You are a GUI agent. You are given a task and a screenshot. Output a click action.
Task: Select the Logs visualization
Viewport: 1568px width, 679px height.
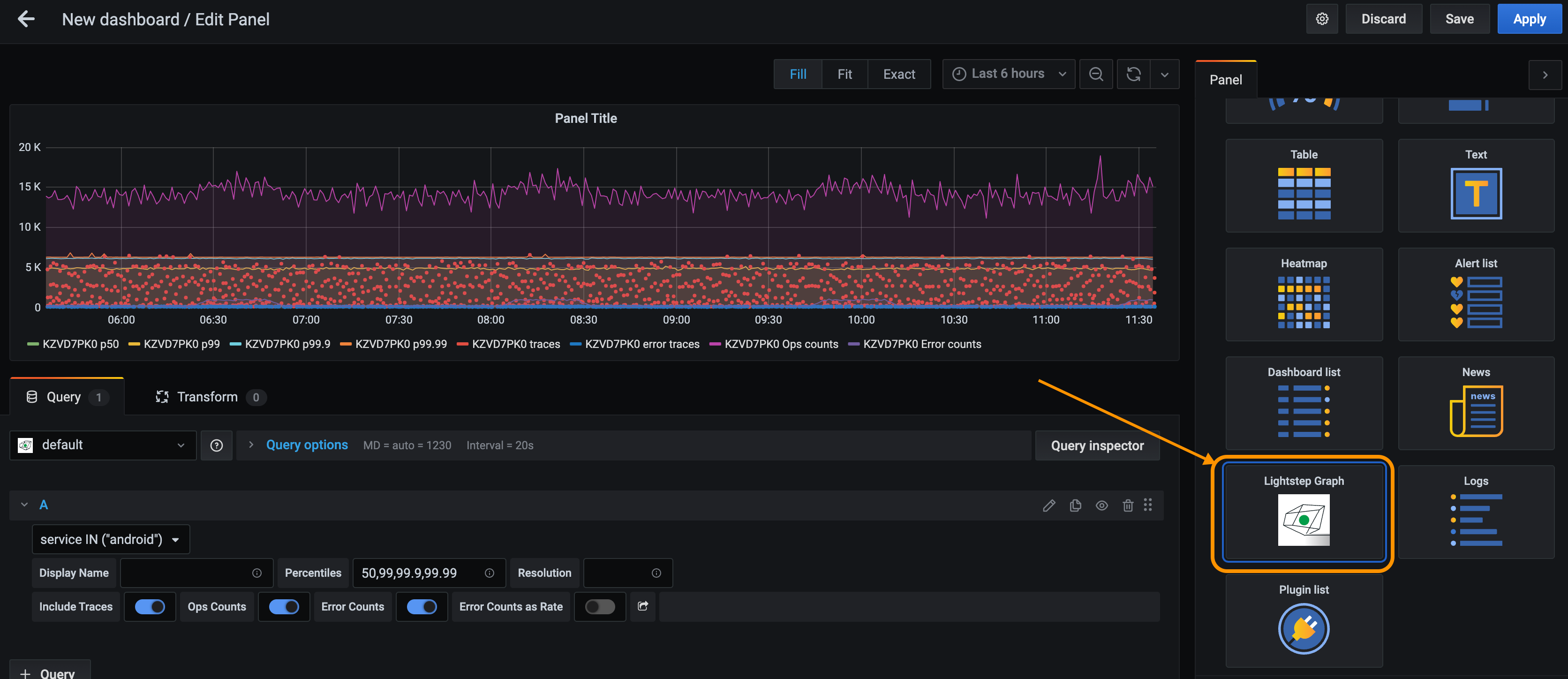click(x=1476, y=512)
